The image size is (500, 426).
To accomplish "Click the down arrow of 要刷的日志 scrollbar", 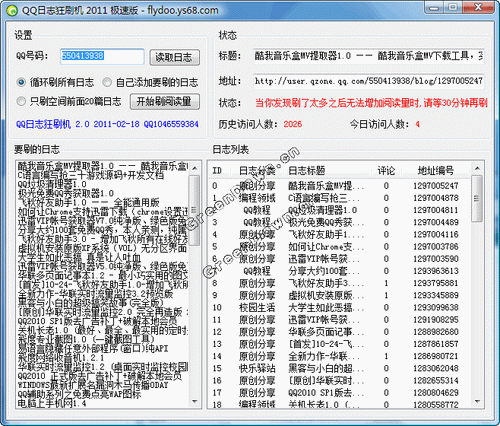I will [x=195, y=402].
